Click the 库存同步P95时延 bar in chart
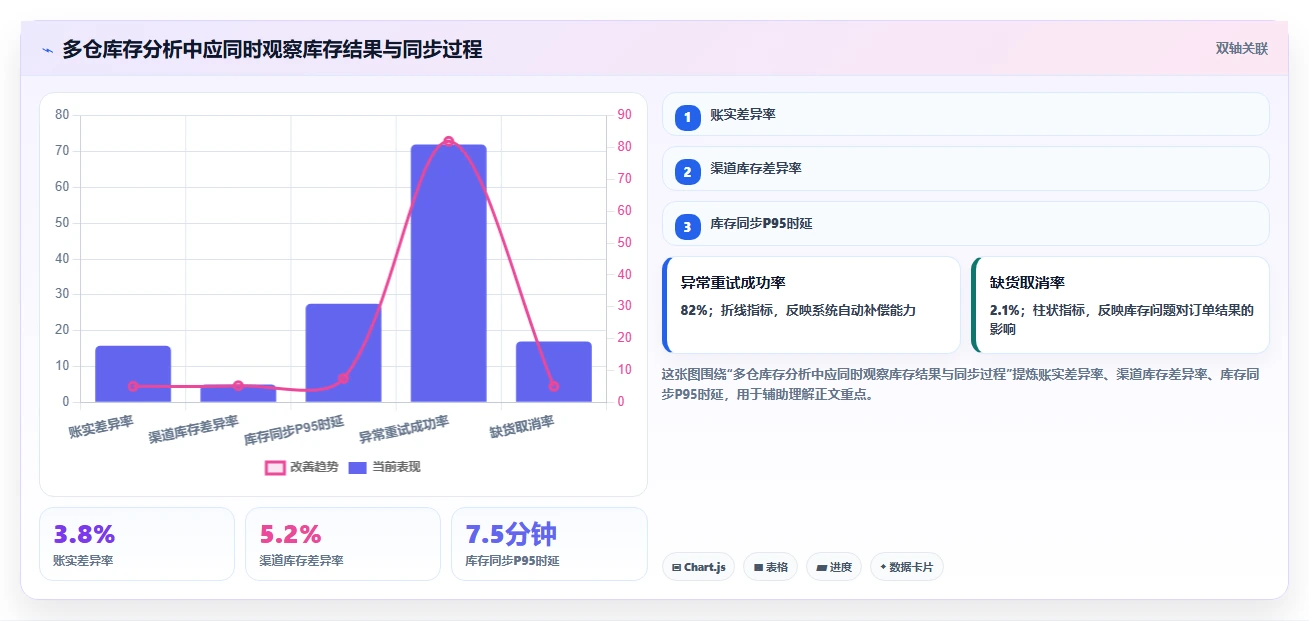Image resolution: width=1309 pixels, height=621 pixels. [x=343, y=353]
